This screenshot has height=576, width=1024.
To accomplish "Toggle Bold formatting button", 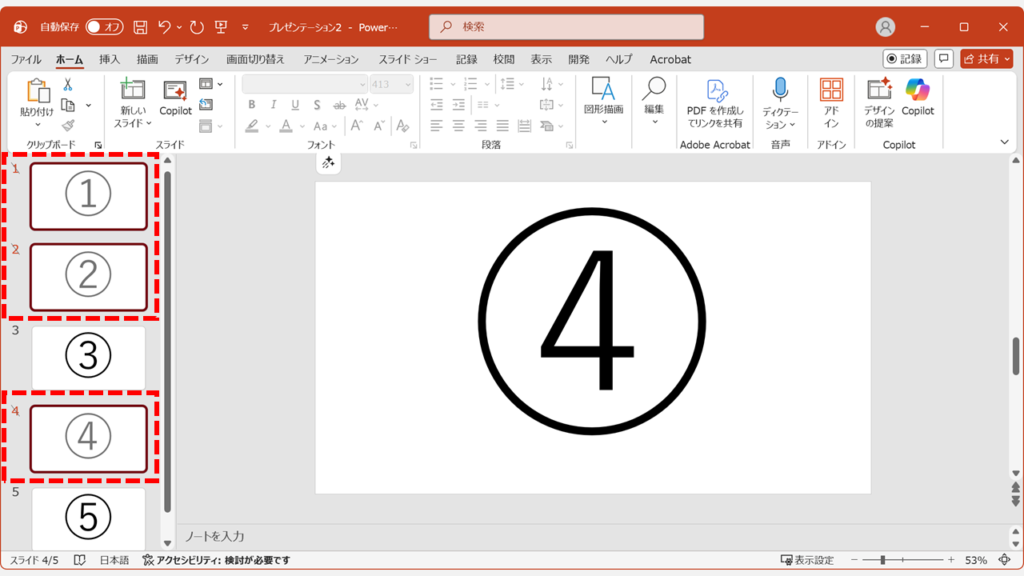I will (x=251, y=105).
